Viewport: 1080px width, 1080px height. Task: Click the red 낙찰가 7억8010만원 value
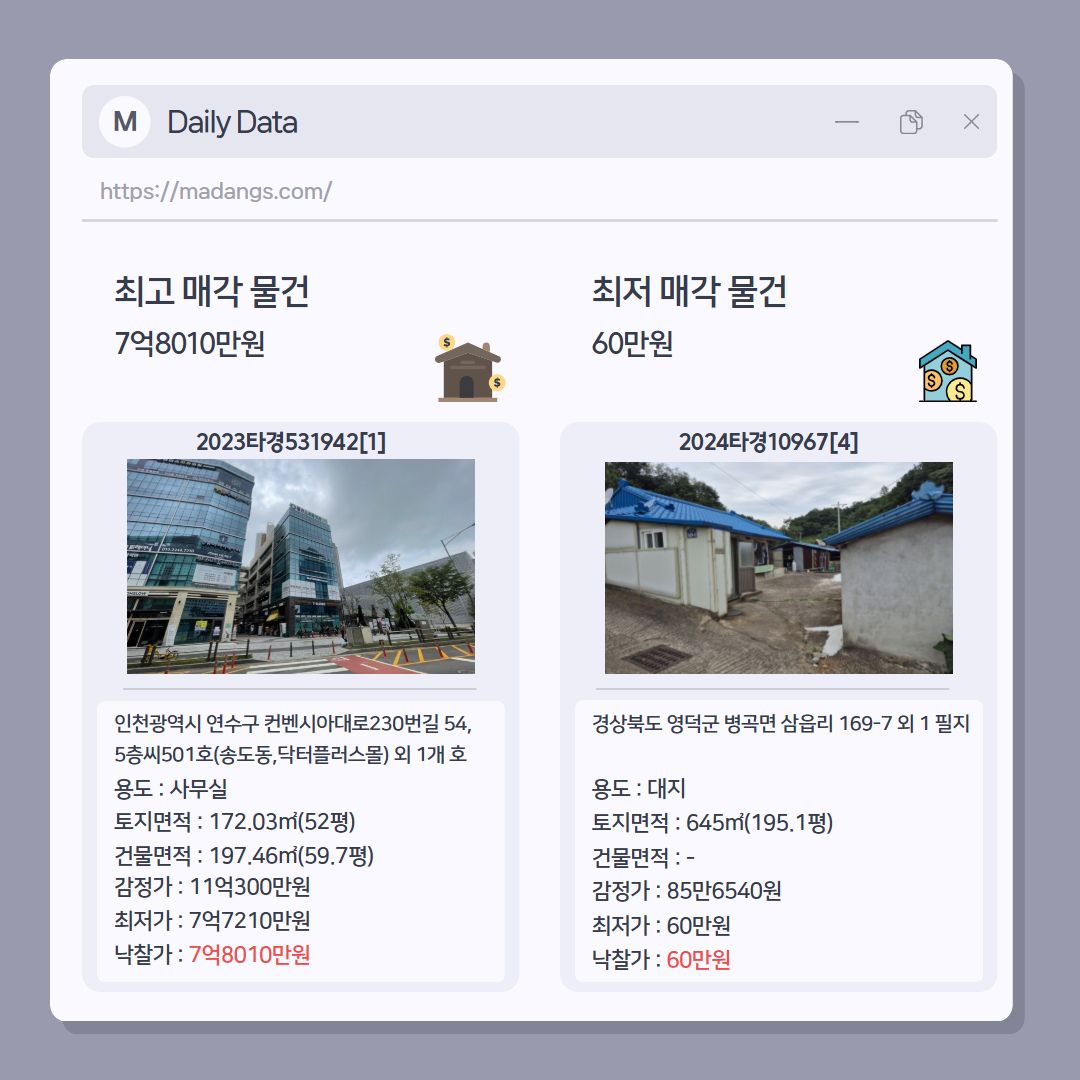(249, 955)
